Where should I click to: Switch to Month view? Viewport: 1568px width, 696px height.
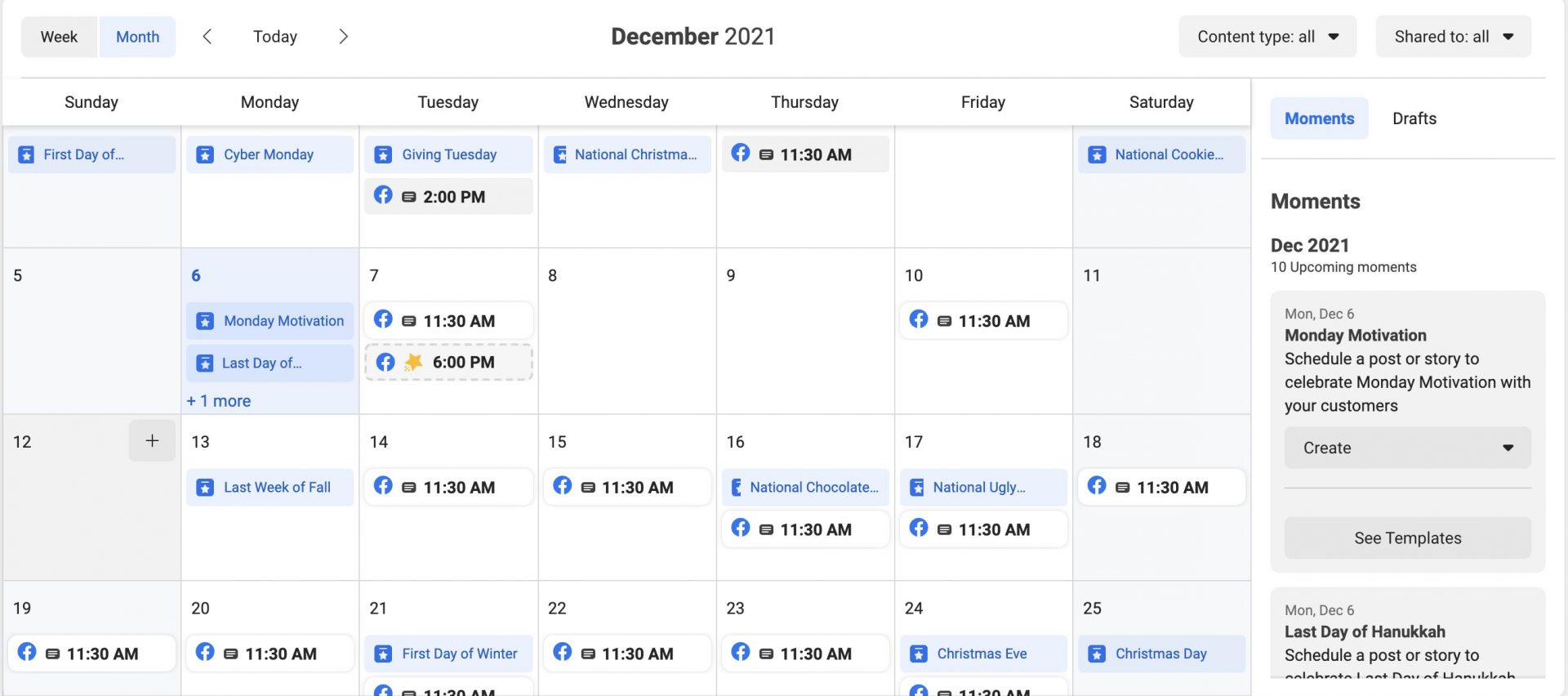[x=137, y=37]
